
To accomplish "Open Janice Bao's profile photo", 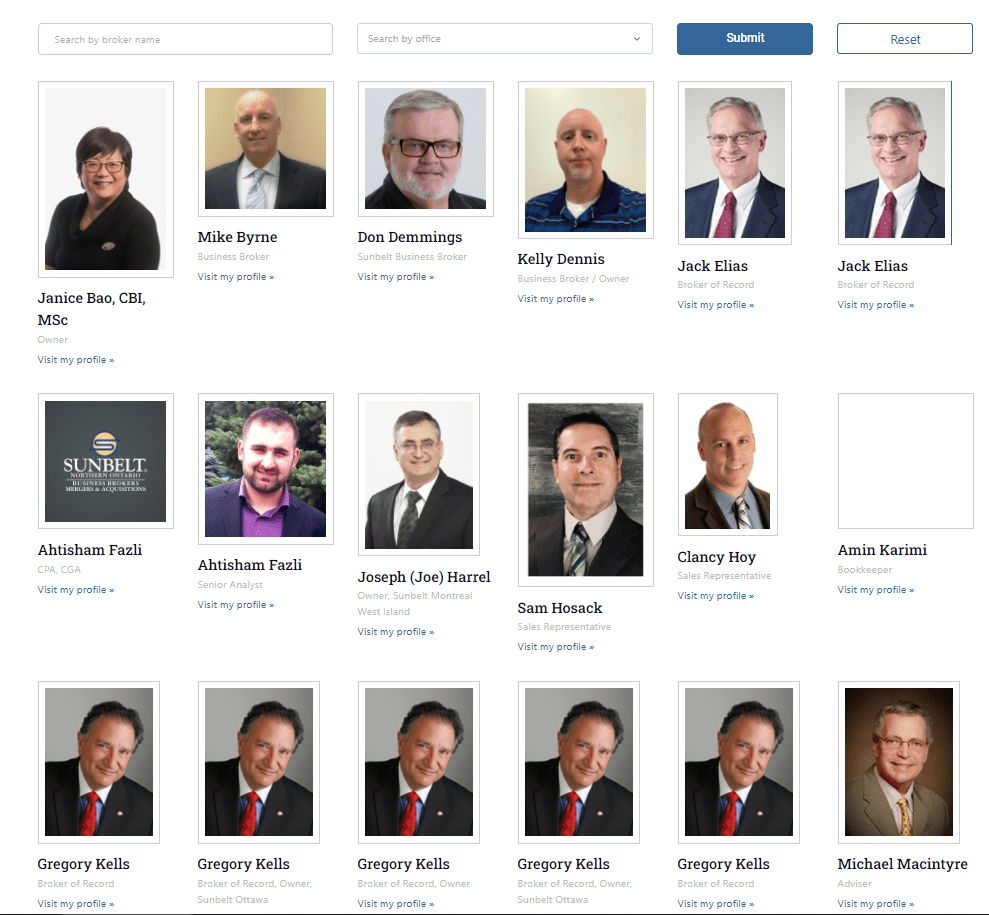I will tap(106, 179).
